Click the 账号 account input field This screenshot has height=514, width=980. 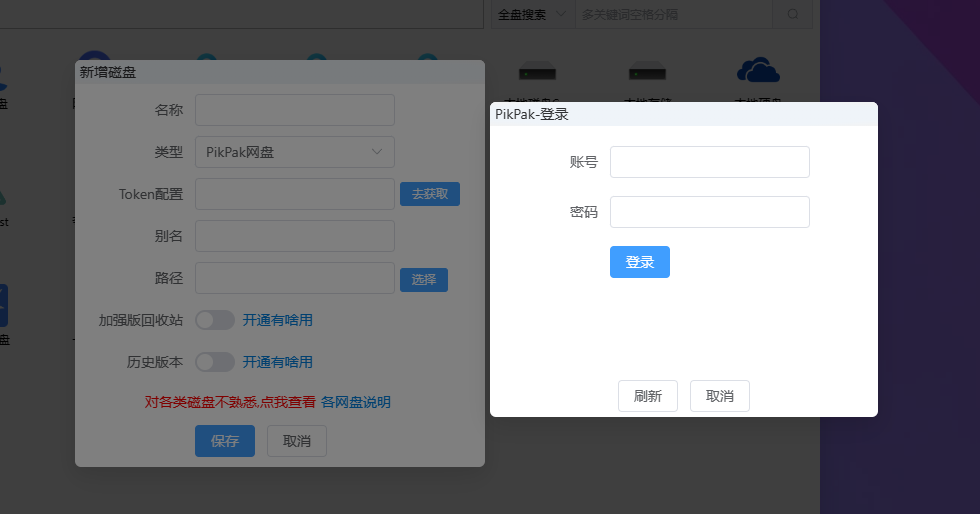[x=709, y=162]
